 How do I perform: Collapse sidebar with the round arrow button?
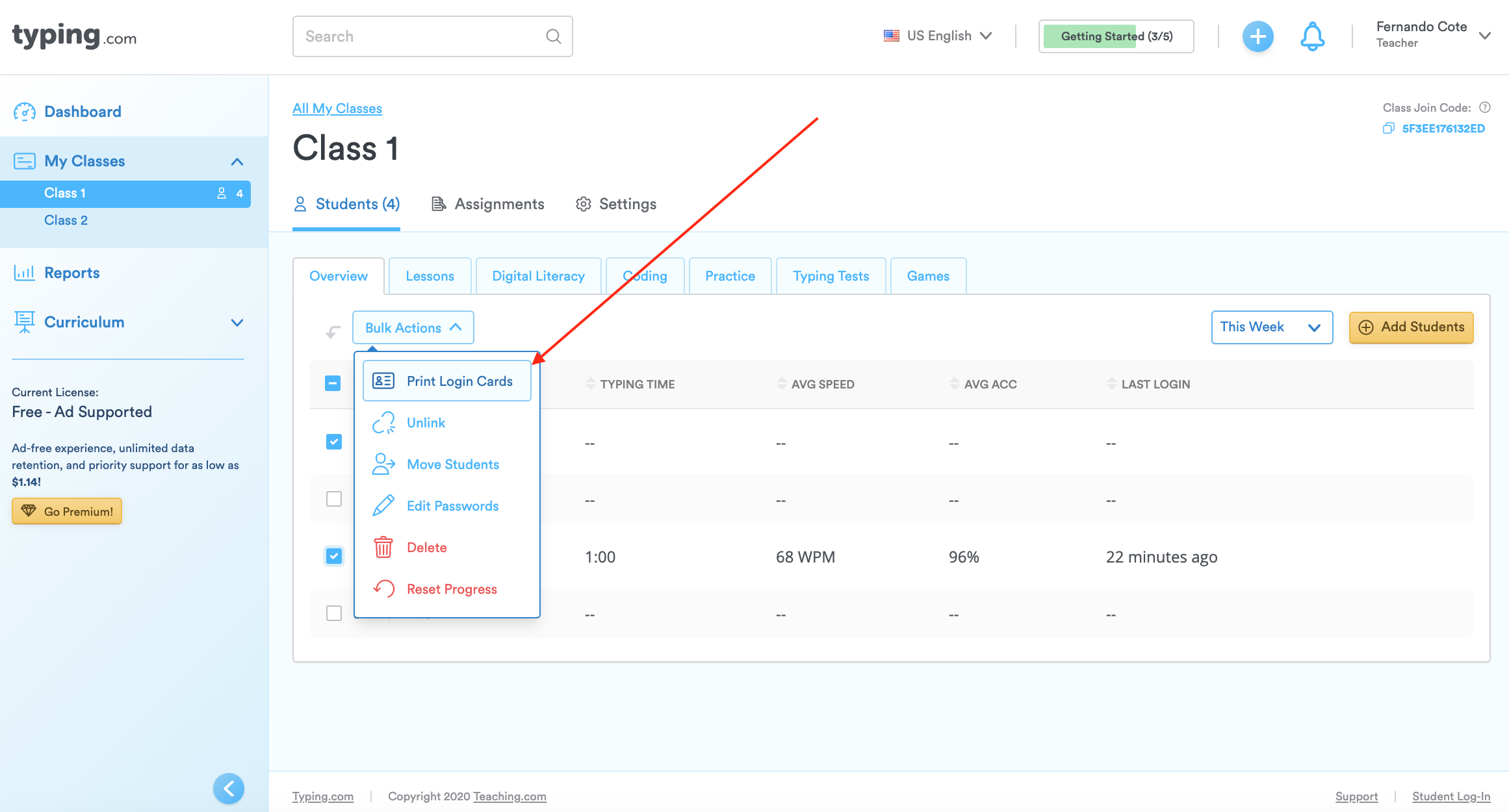click(229, 789)
